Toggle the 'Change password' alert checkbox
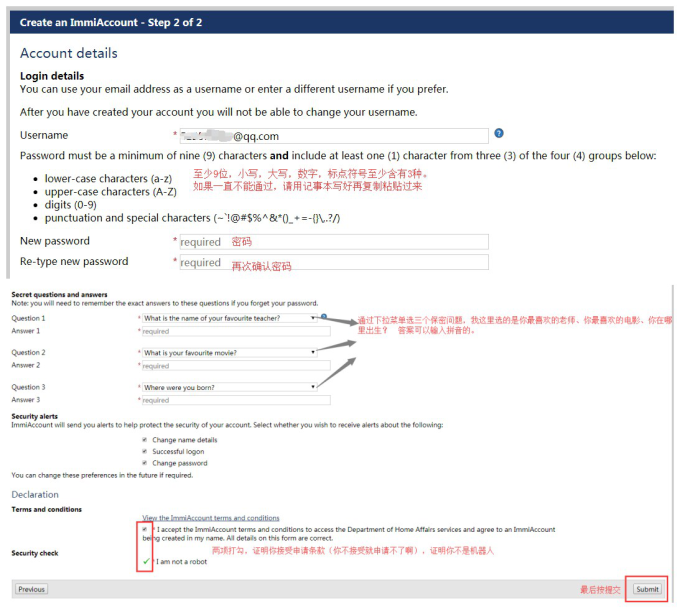The width and height of the screenshot is (680, 609). (145, 463)
